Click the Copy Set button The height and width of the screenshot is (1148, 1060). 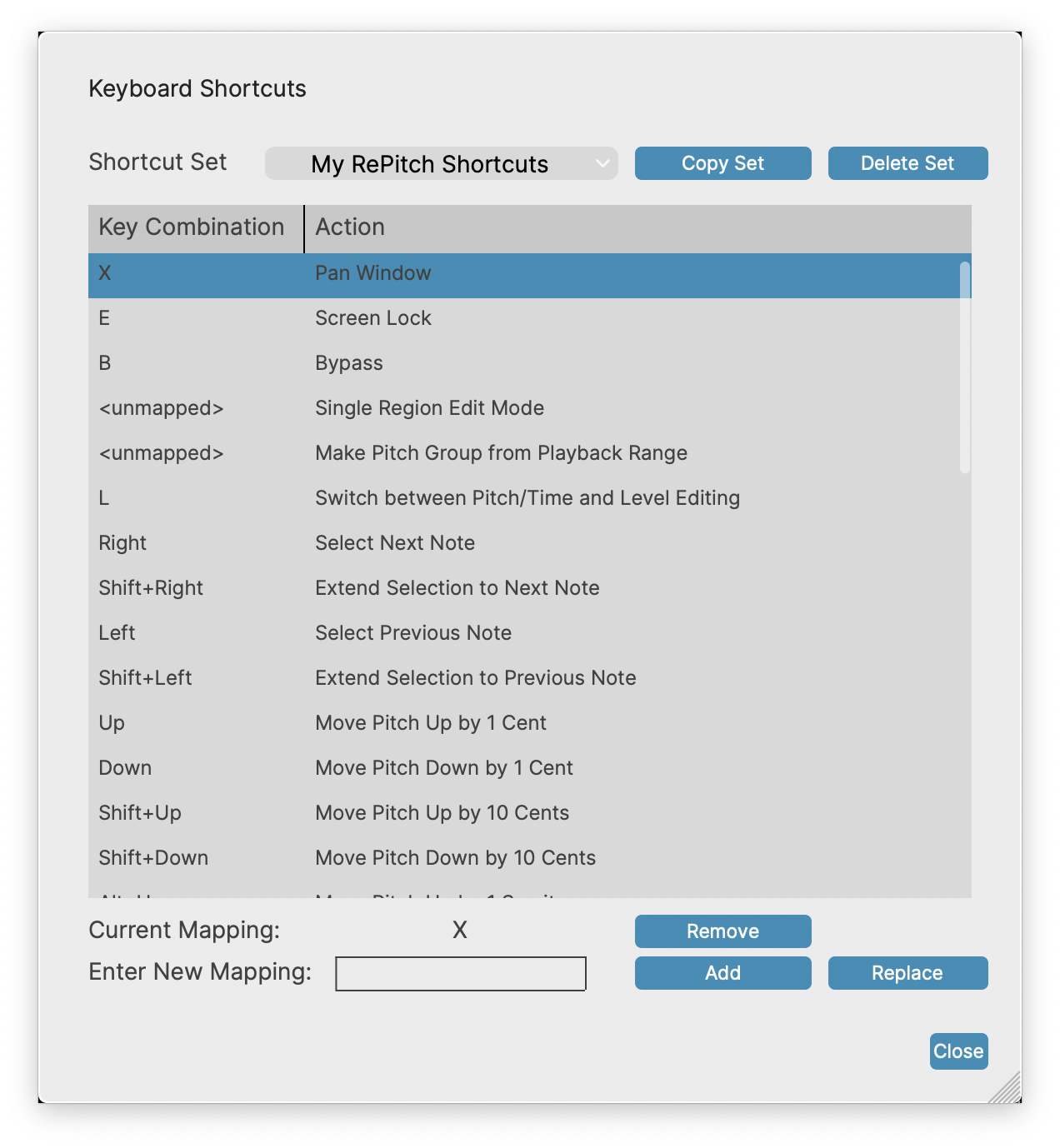722,163
